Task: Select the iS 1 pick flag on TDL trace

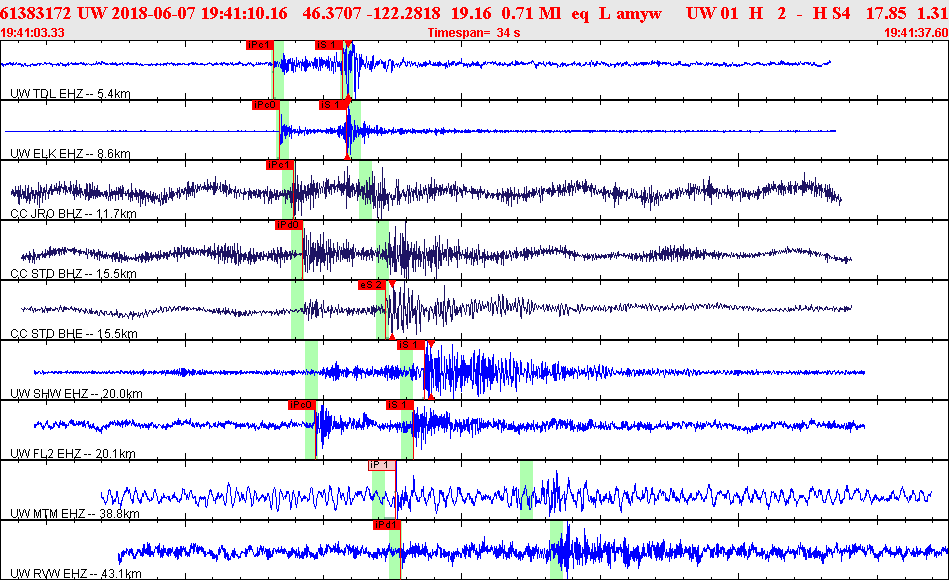Action: 329,45
